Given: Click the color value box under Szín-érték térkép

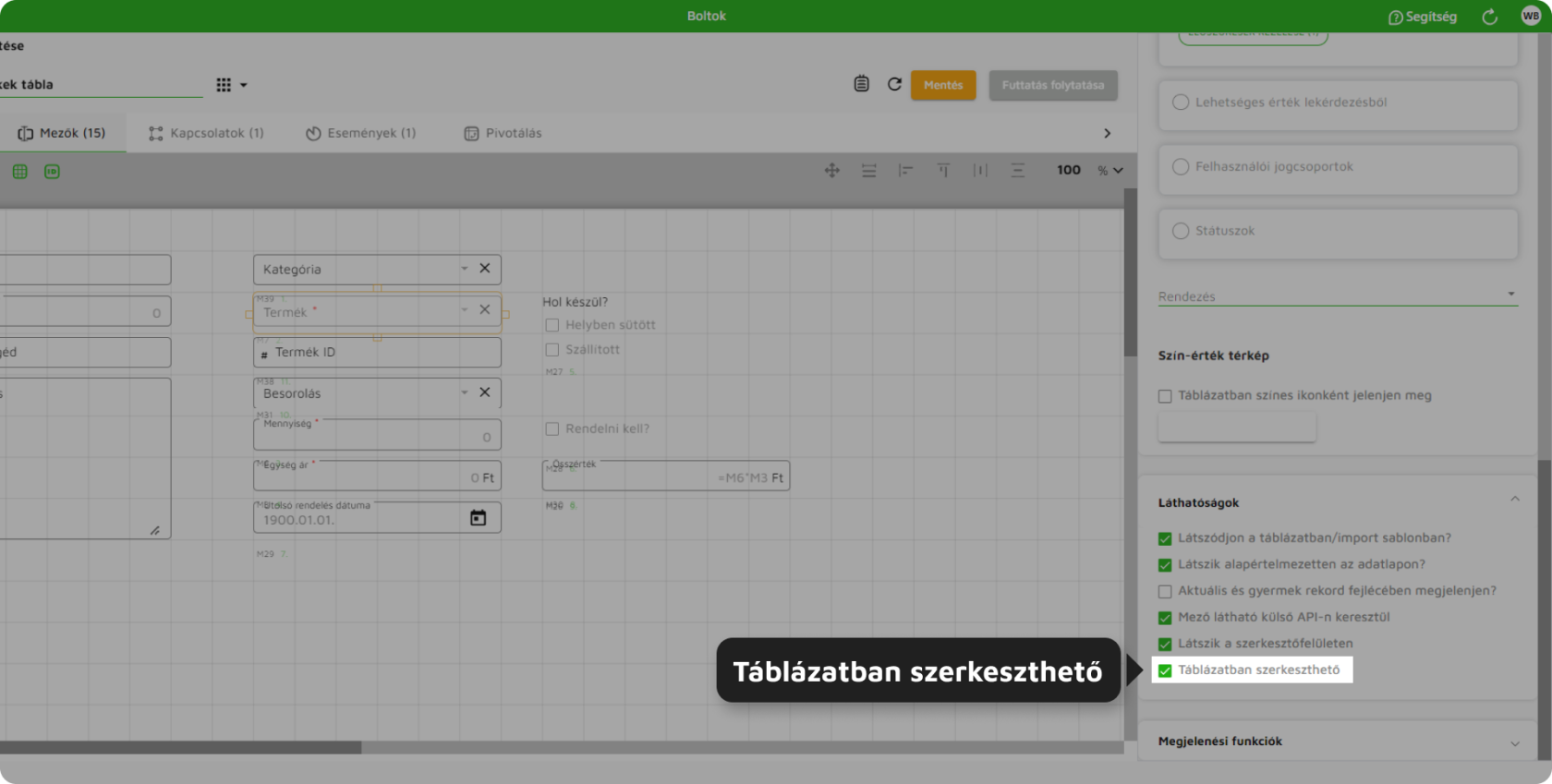Looking at the screenshot, I should [1237, 428].
